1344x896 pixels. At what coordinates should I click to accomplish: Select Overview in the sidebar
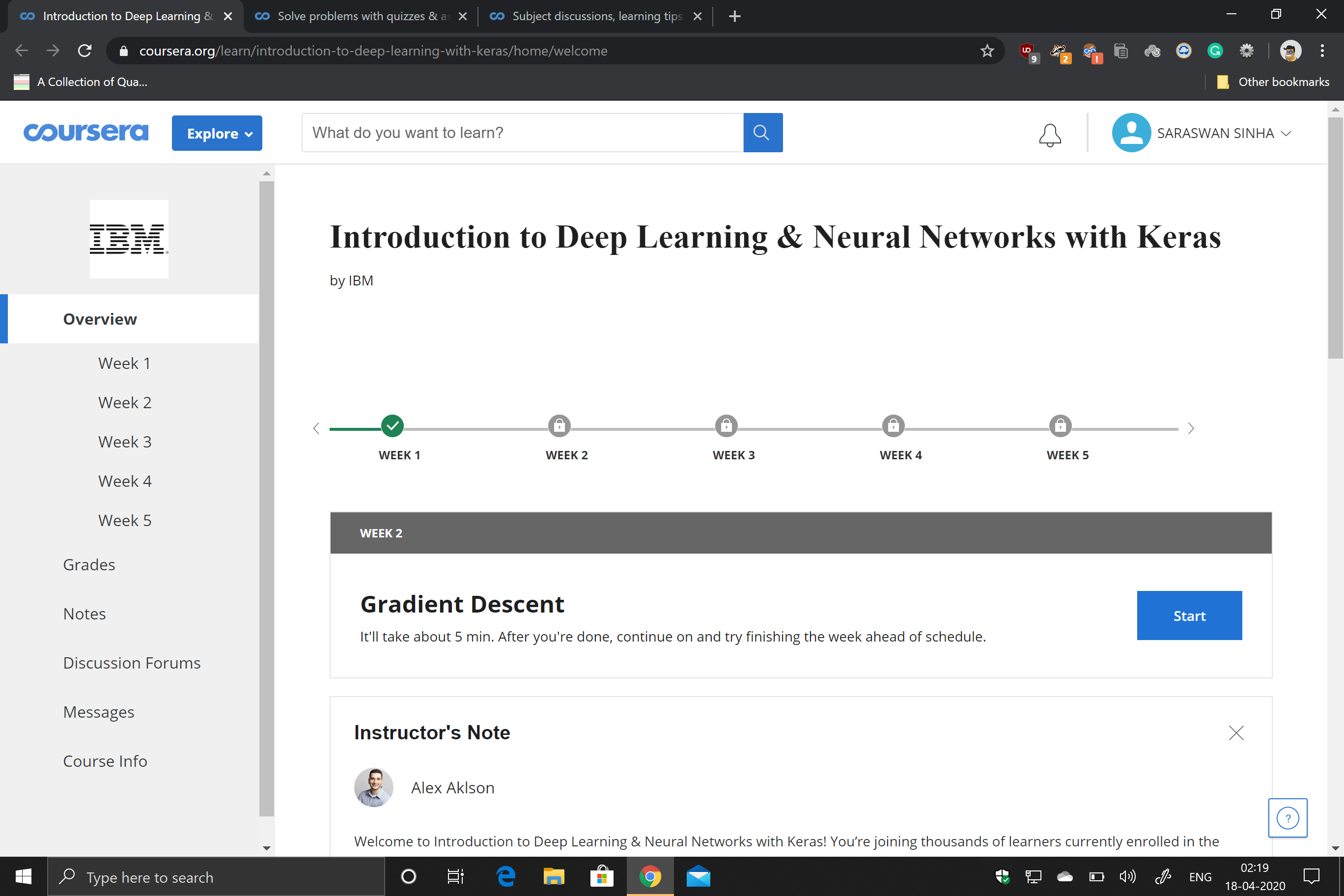click(129, 319)
